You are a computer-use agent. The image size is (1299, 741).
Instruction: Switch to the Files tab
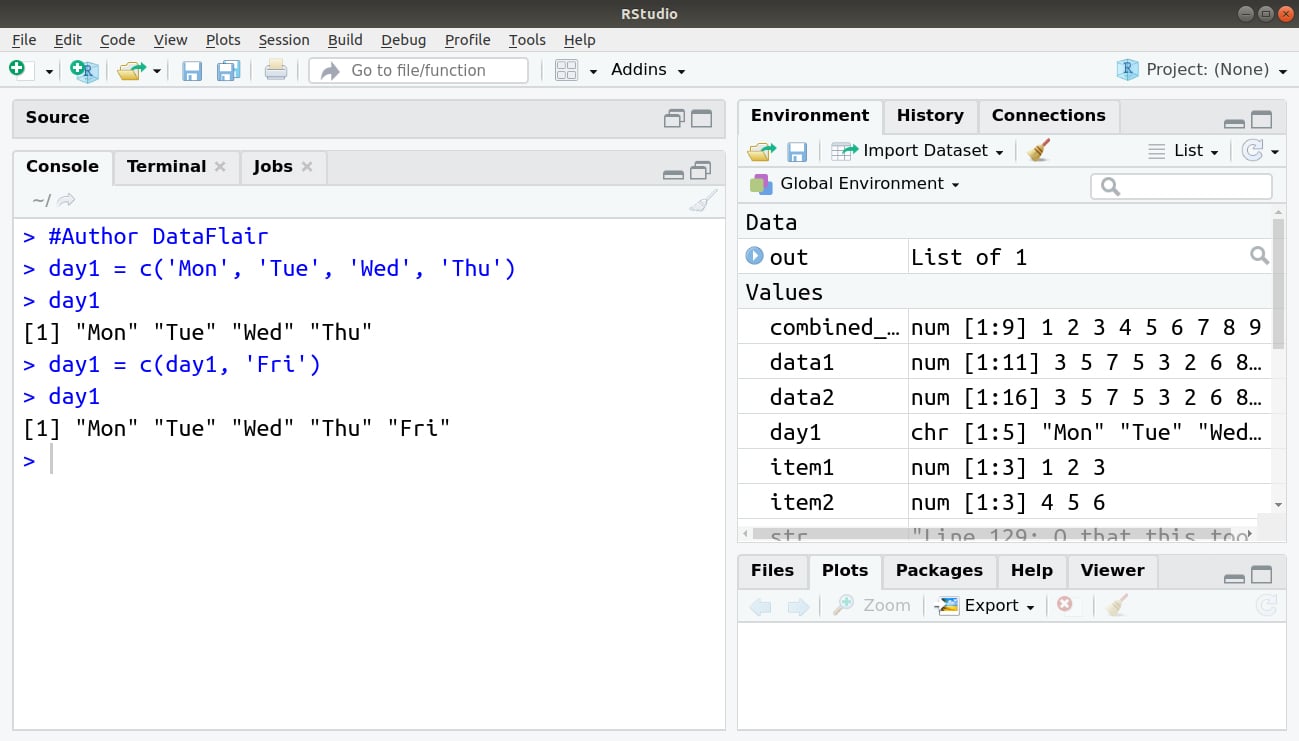pyautogui.click(x=772, y=570)
